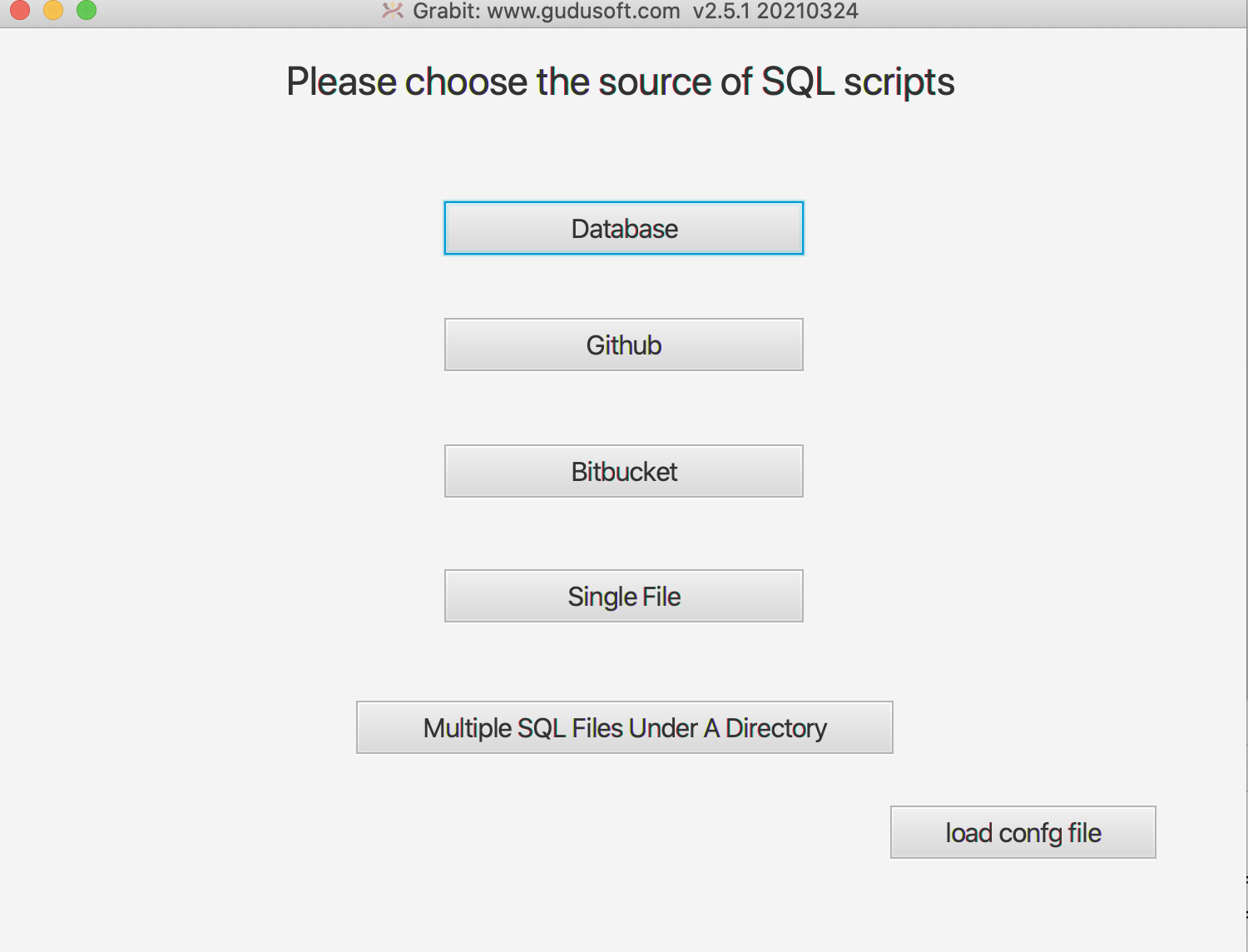The height and width of the screenshot is (952, 1248).
Task: Click the www.gudusoft.com text in title bar
Action: (583, 12)
